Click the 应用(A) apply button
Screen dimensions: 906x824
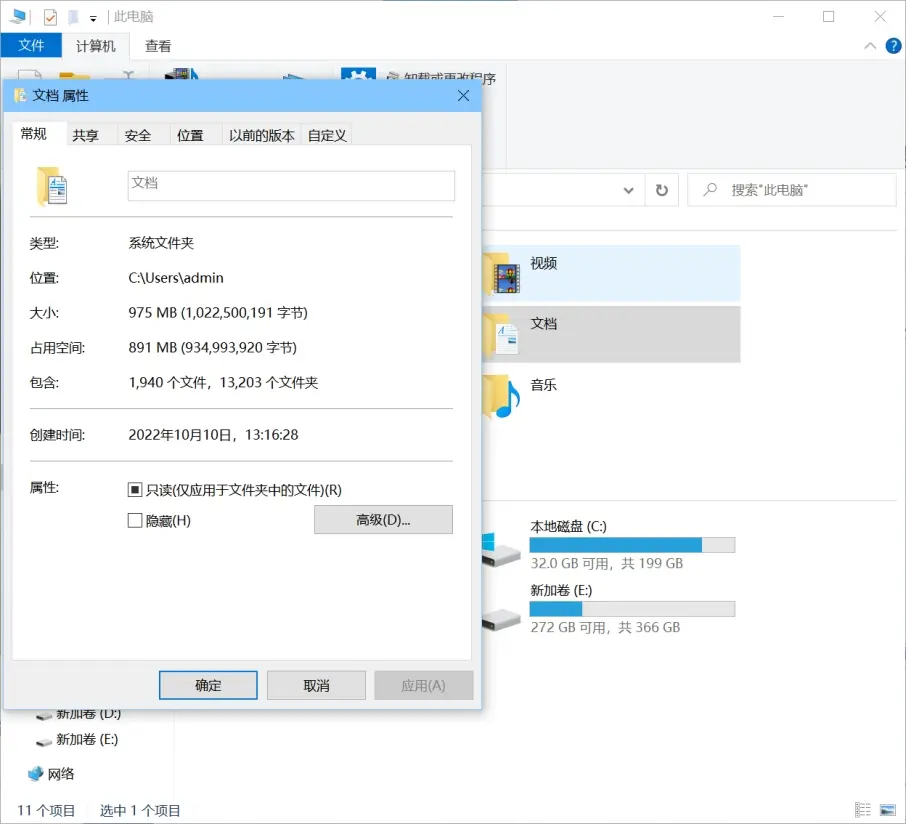pyautogui.click(x=424, y=685)
